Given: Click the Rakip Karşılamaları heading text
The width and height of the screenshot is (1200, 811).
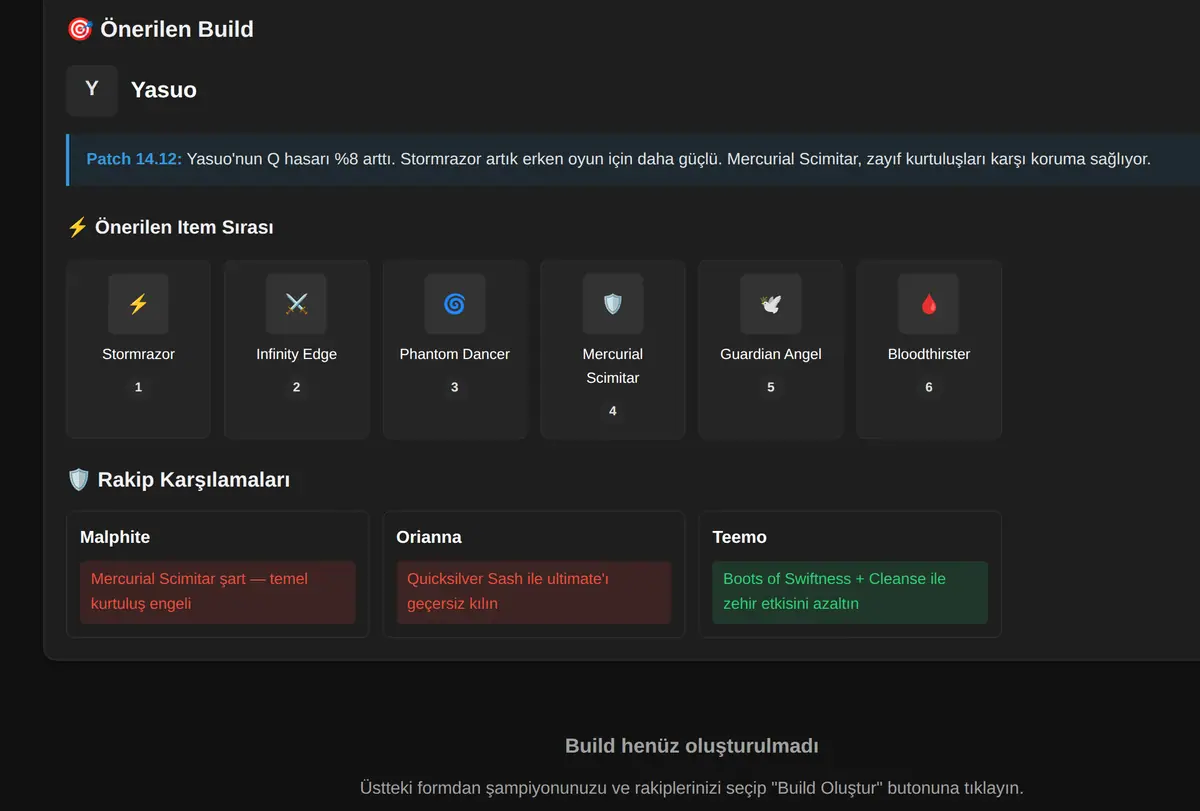Looking at the screenshot, I should (x=194, y=480).
